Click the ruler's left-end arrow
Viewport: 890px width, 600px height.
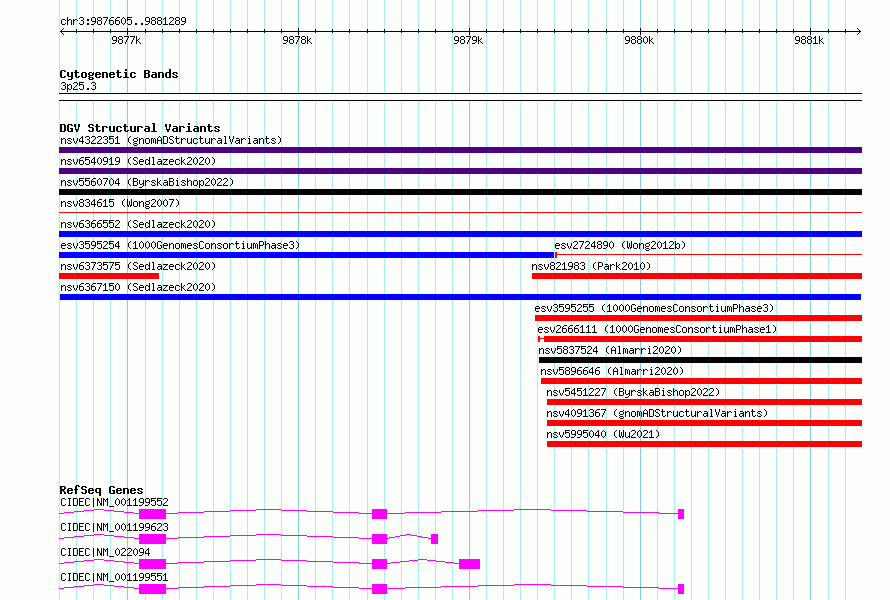[x=62, y=31]
